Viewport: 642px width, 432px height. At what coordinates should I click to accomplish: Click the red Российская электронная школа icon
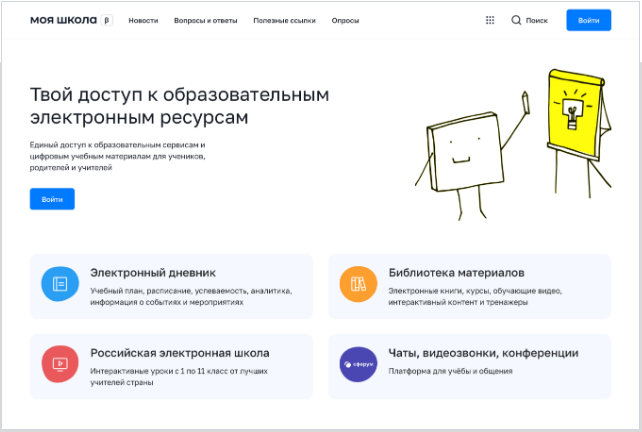pos(60,363)
